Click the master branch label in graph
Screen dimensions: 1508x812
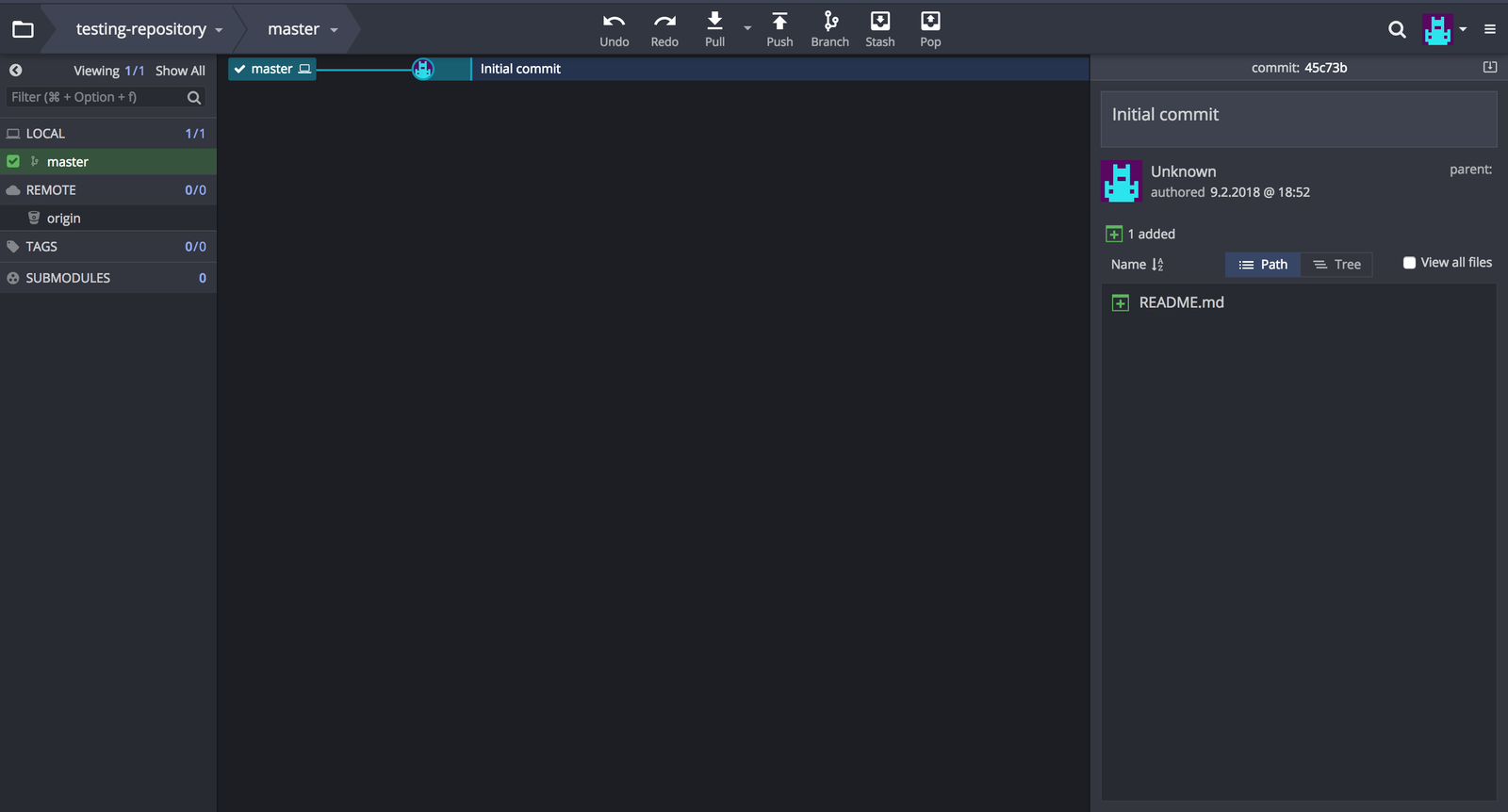pos(272,69)
